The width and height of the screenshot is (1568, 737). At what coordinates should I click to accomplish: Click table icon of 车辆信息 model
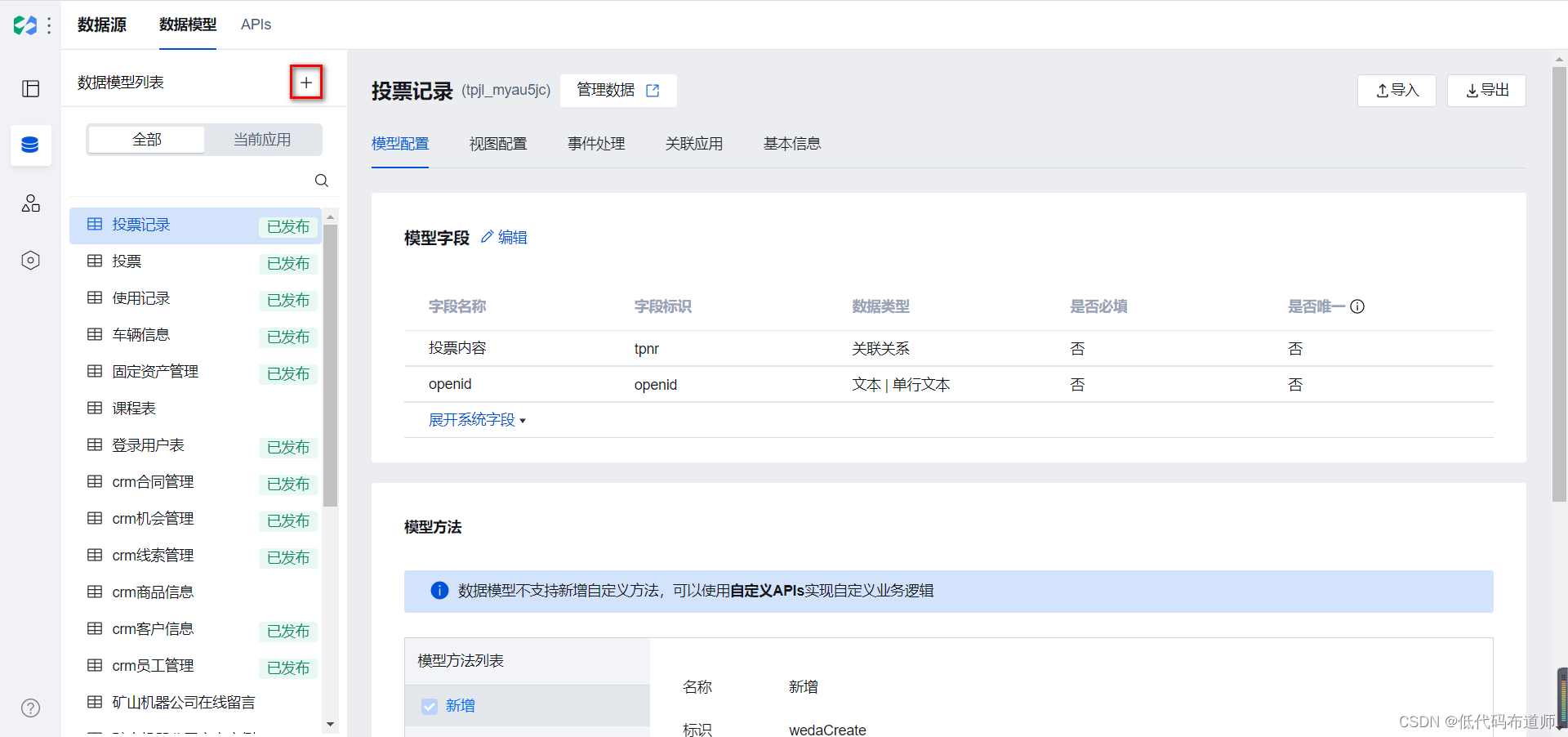pyautogui.click(x=95, y=334)
